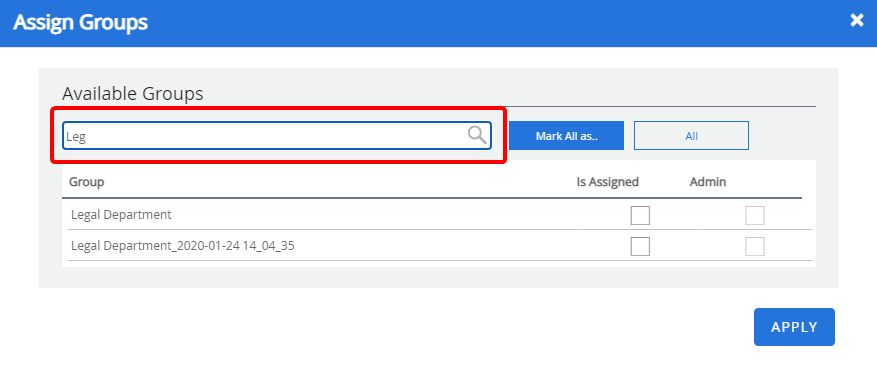
Task: Click the magnifying glass search icon
Action: (477, 135)
